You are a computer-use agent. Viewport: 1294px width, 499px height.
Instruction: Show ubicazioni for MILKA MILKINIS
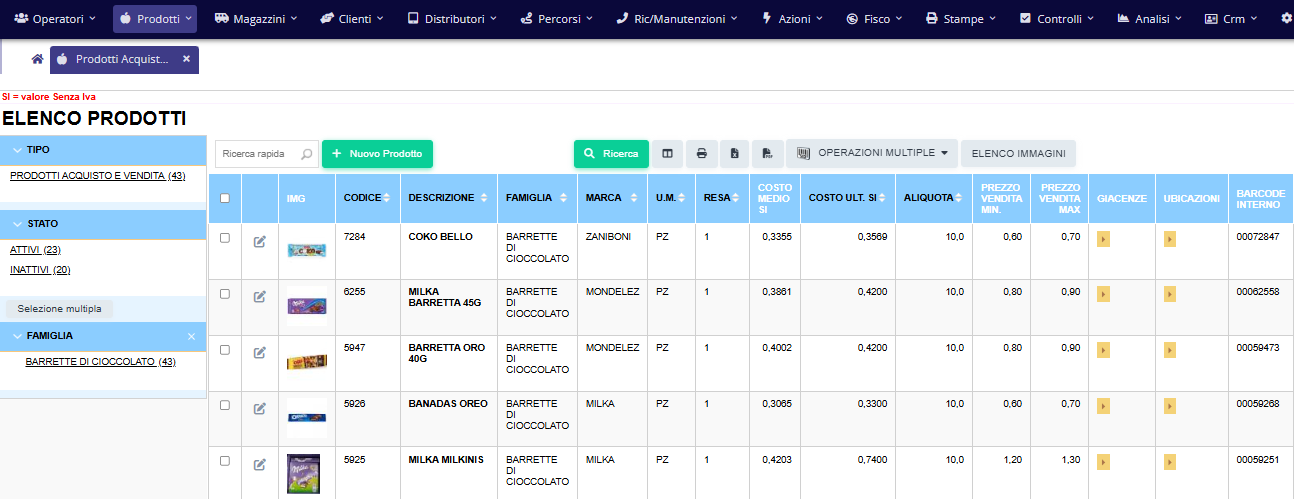click(1170, 462)
